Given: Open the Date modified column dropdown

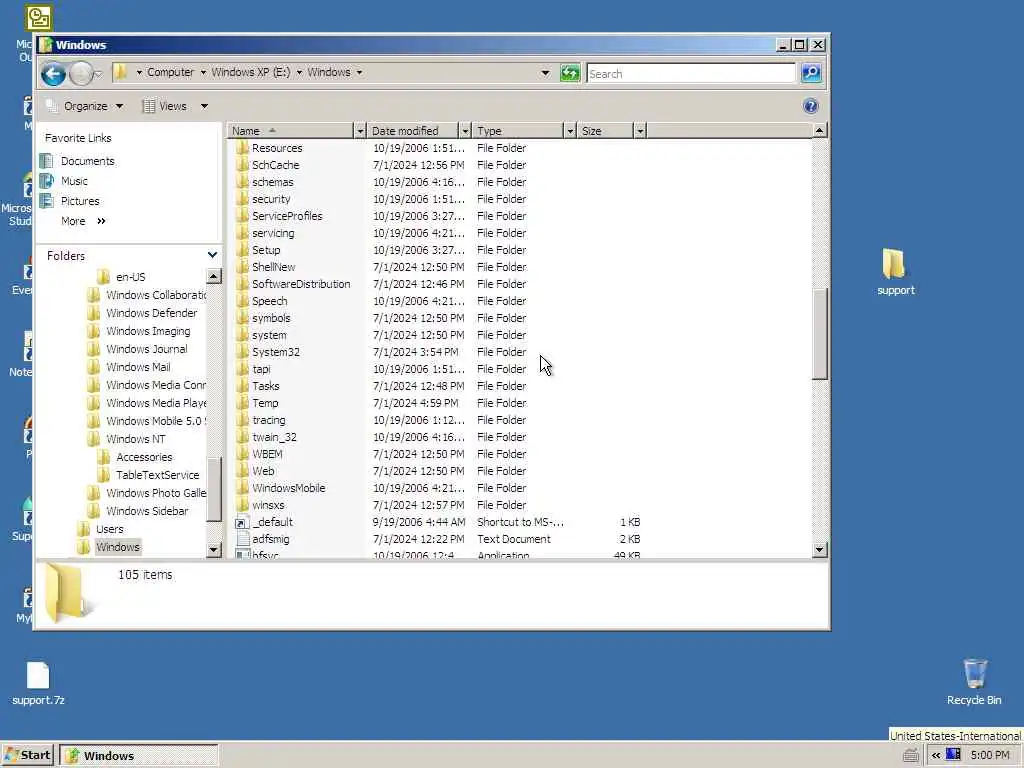Looking at the screenshot, I should click(465, 131).
